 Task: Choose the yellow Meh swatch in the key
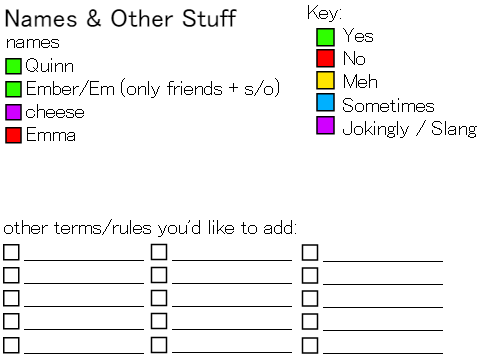[325, 80]
